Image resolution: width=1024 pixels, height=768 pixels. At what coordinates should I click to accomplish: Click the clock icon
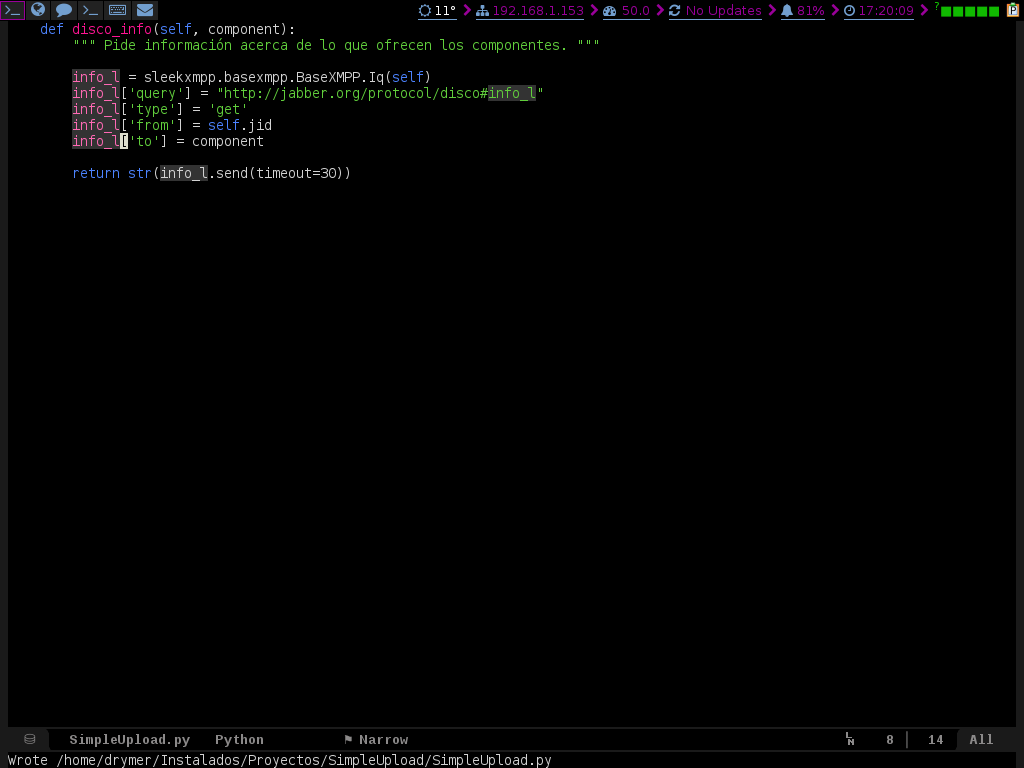pyautogui.click(x=850, y=10)
